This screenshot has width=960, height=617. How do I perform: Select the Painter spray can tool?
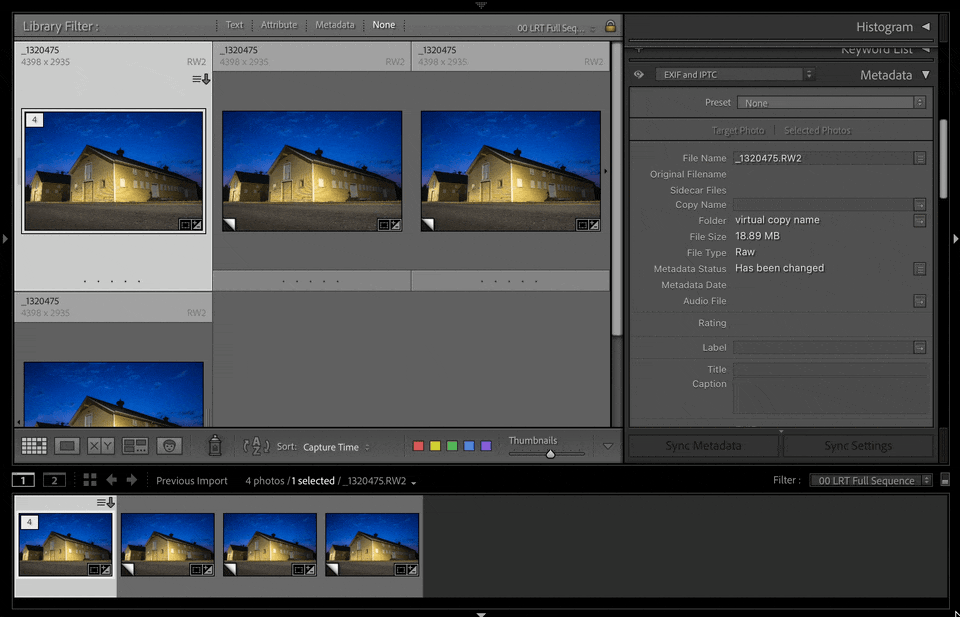[x=215, y=446]
